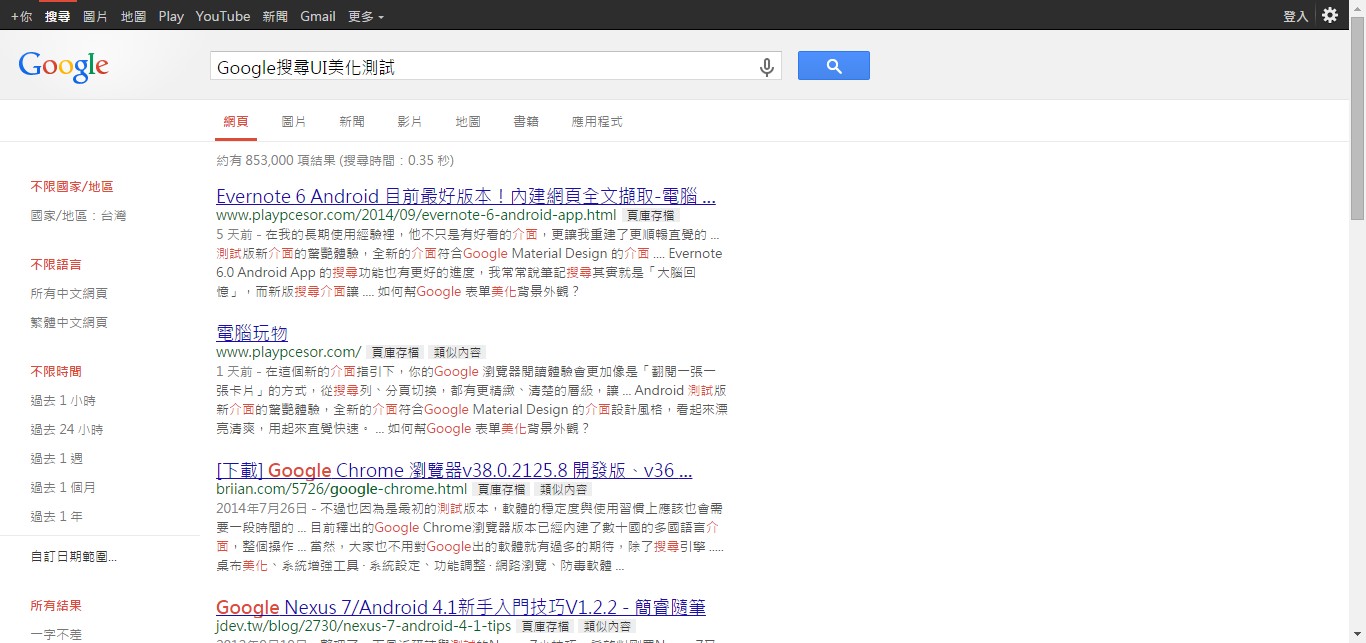Open the settings gear icon
The width and height of the screenshot is (1366, 643).
[x=1330, y=15]
